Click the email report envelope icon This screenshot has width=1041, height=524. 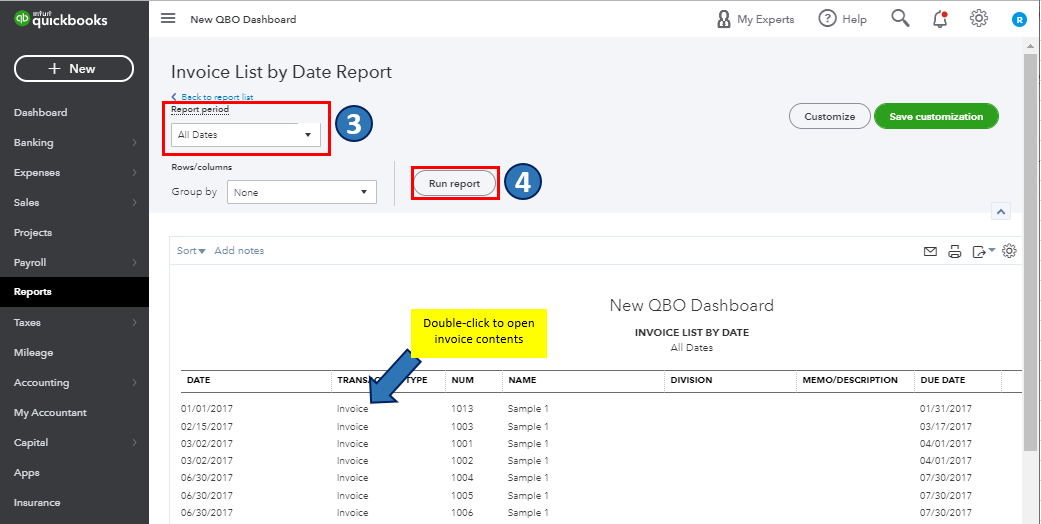[930, 251]
